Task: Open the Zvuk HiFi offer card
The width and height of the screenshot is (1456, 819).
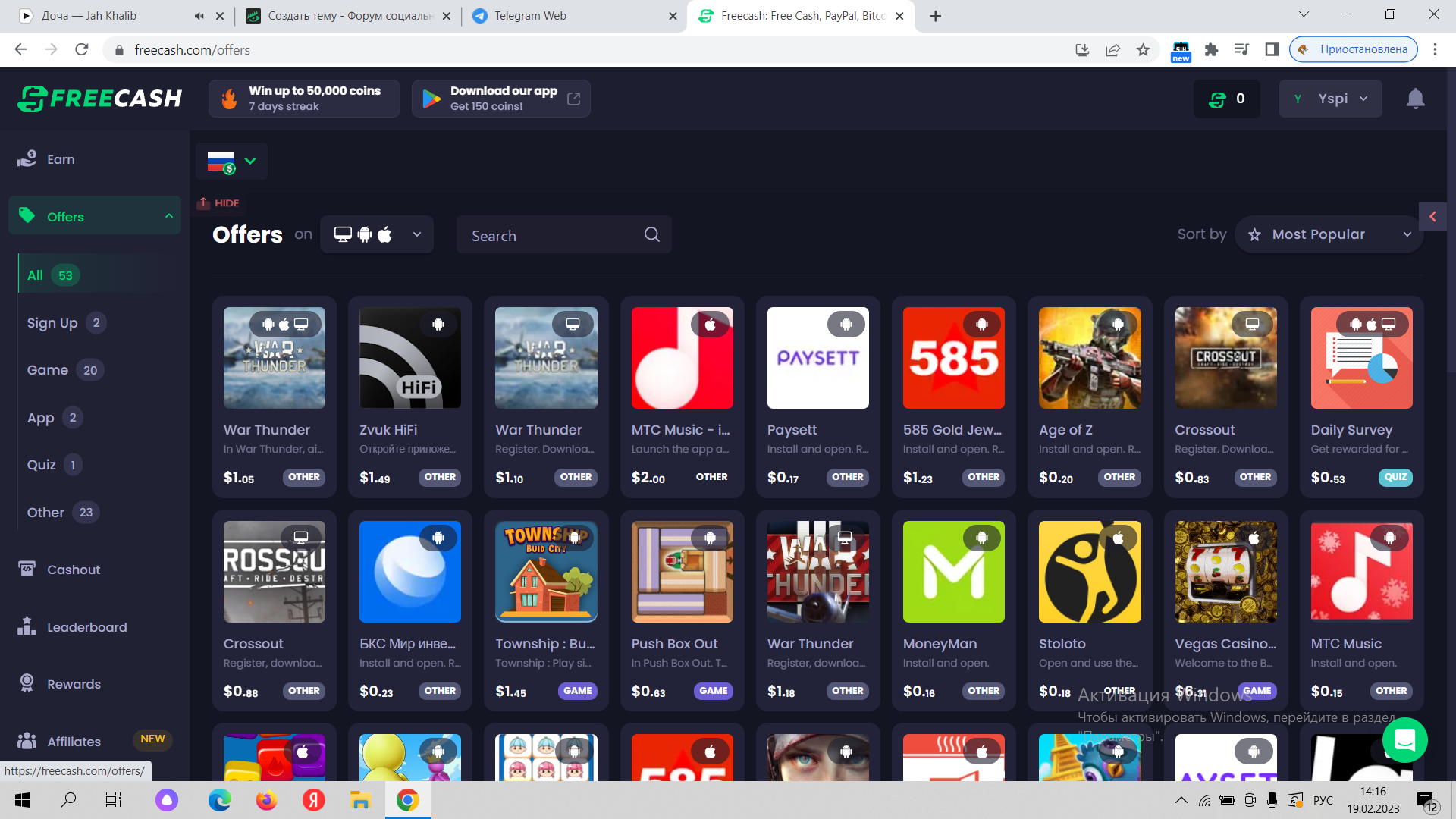Action: coord(409,397)
